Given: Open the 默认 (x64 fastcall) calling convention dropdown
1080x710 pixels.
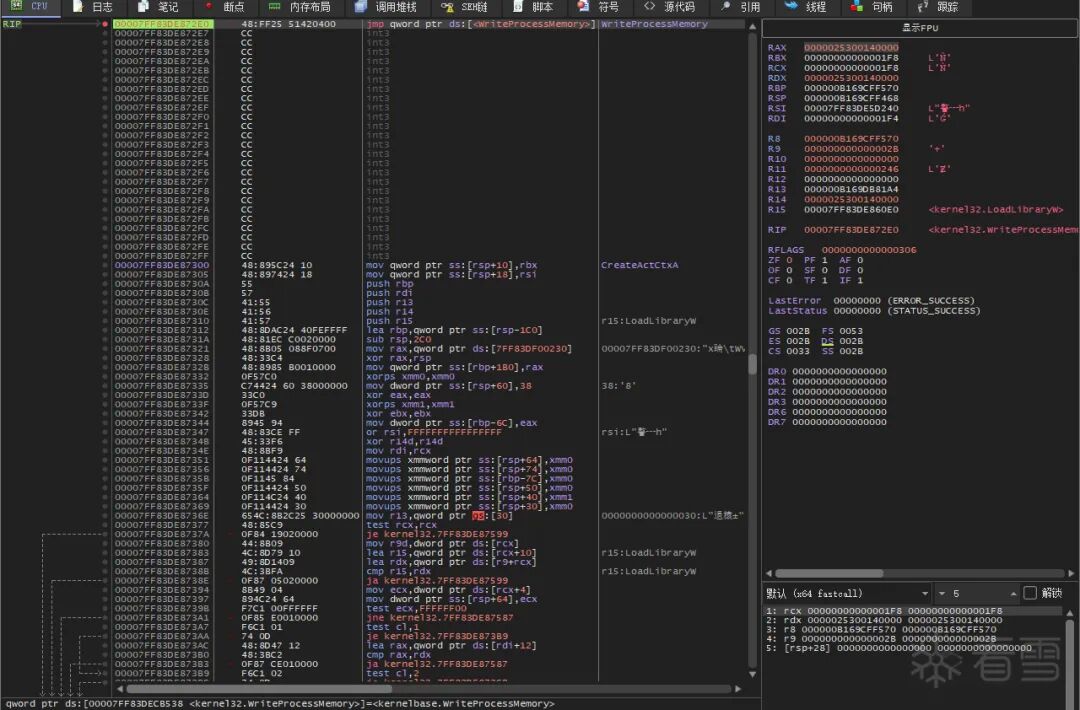Looking at the screenshot, I should click(x=849, y=593).
